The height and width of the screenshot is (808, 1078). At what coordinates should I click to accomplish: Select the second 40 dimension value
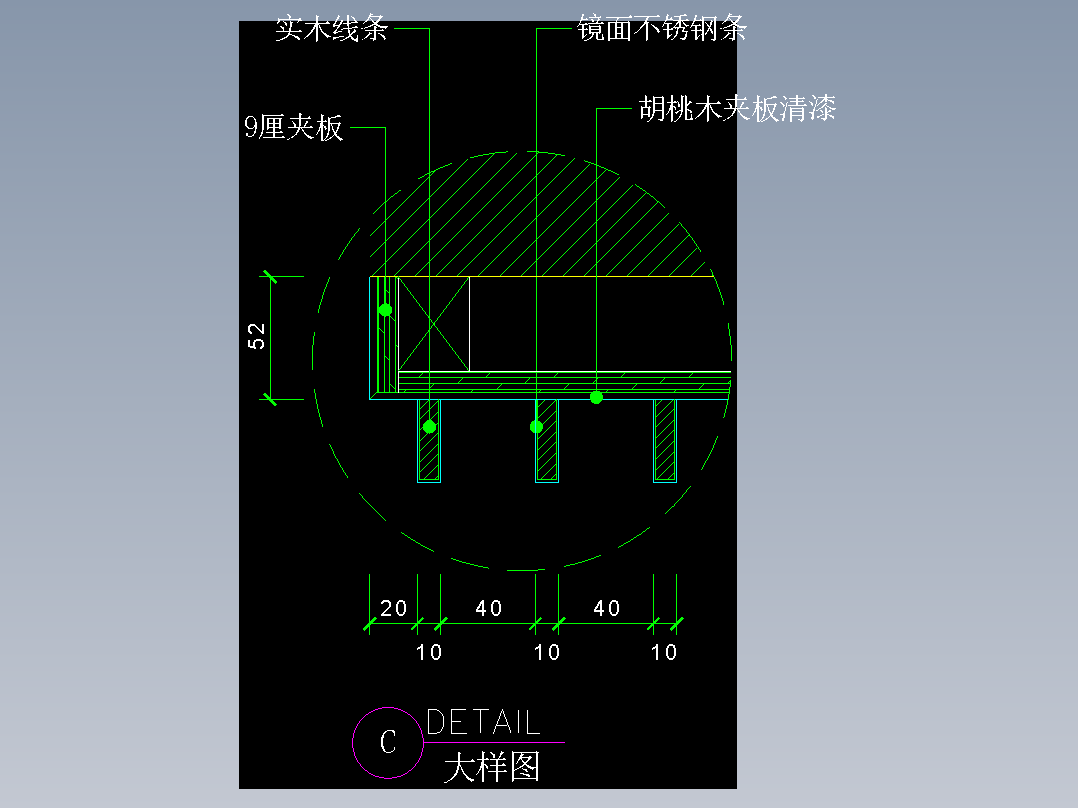(607, 609)
